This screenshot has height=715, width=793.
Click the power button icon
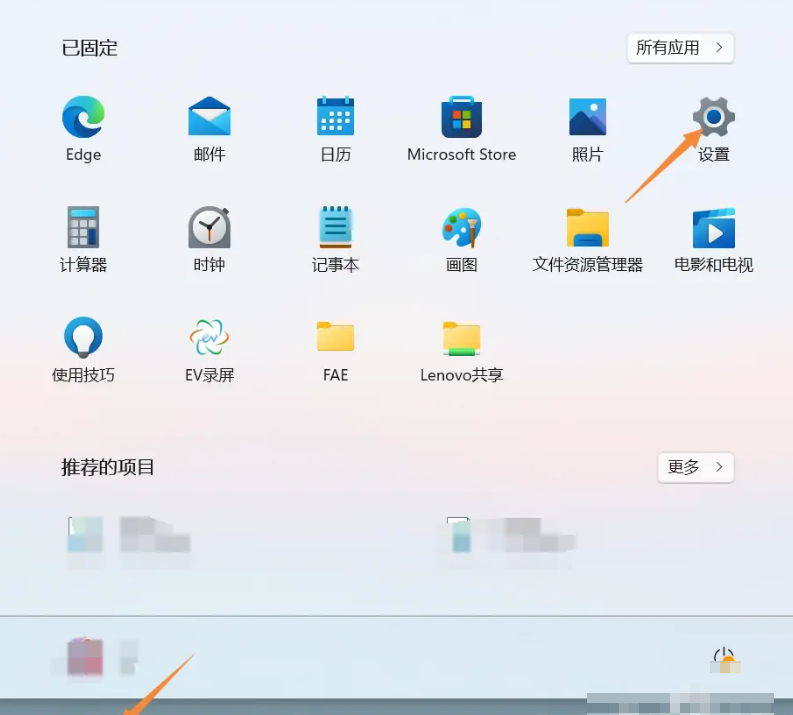click(x=725, y=659)
